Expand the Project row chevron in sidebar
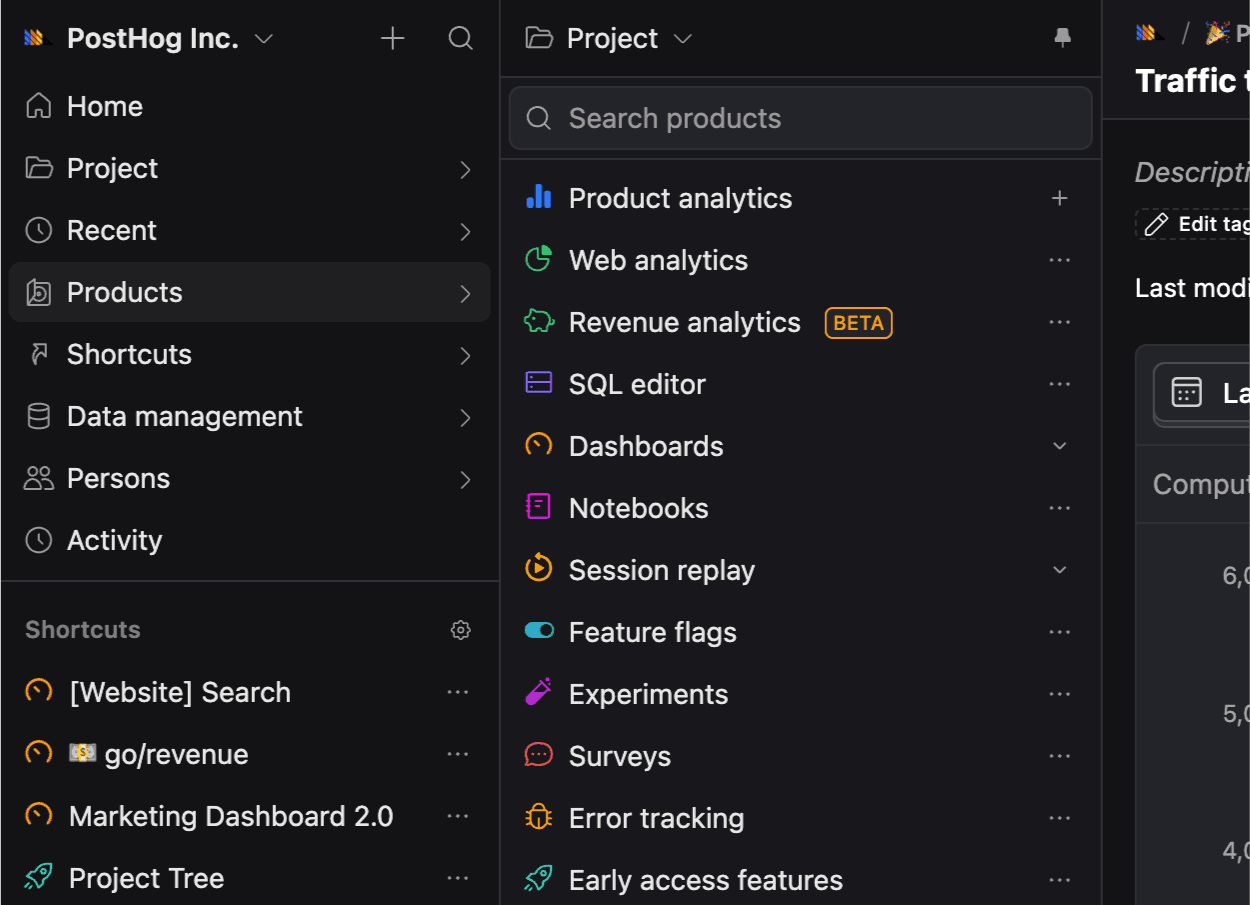Viewport: 1250px width, 905px height. tap(465, 170)
